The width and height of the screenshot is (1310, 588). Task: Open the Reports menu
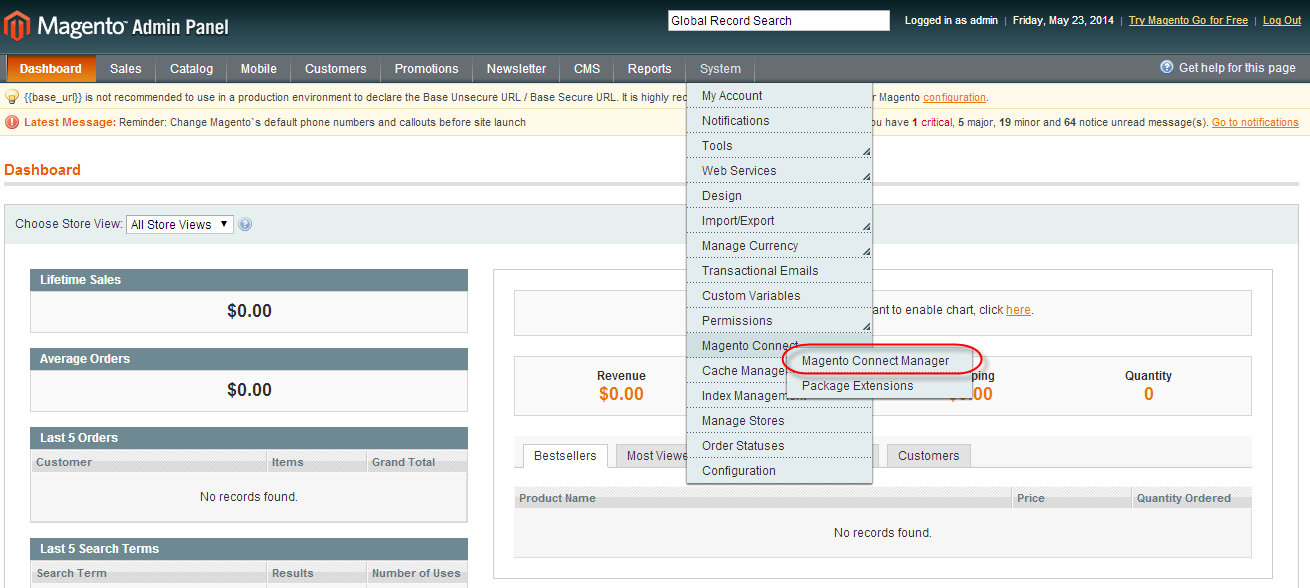pyautogui.click(x=650, y=69)
